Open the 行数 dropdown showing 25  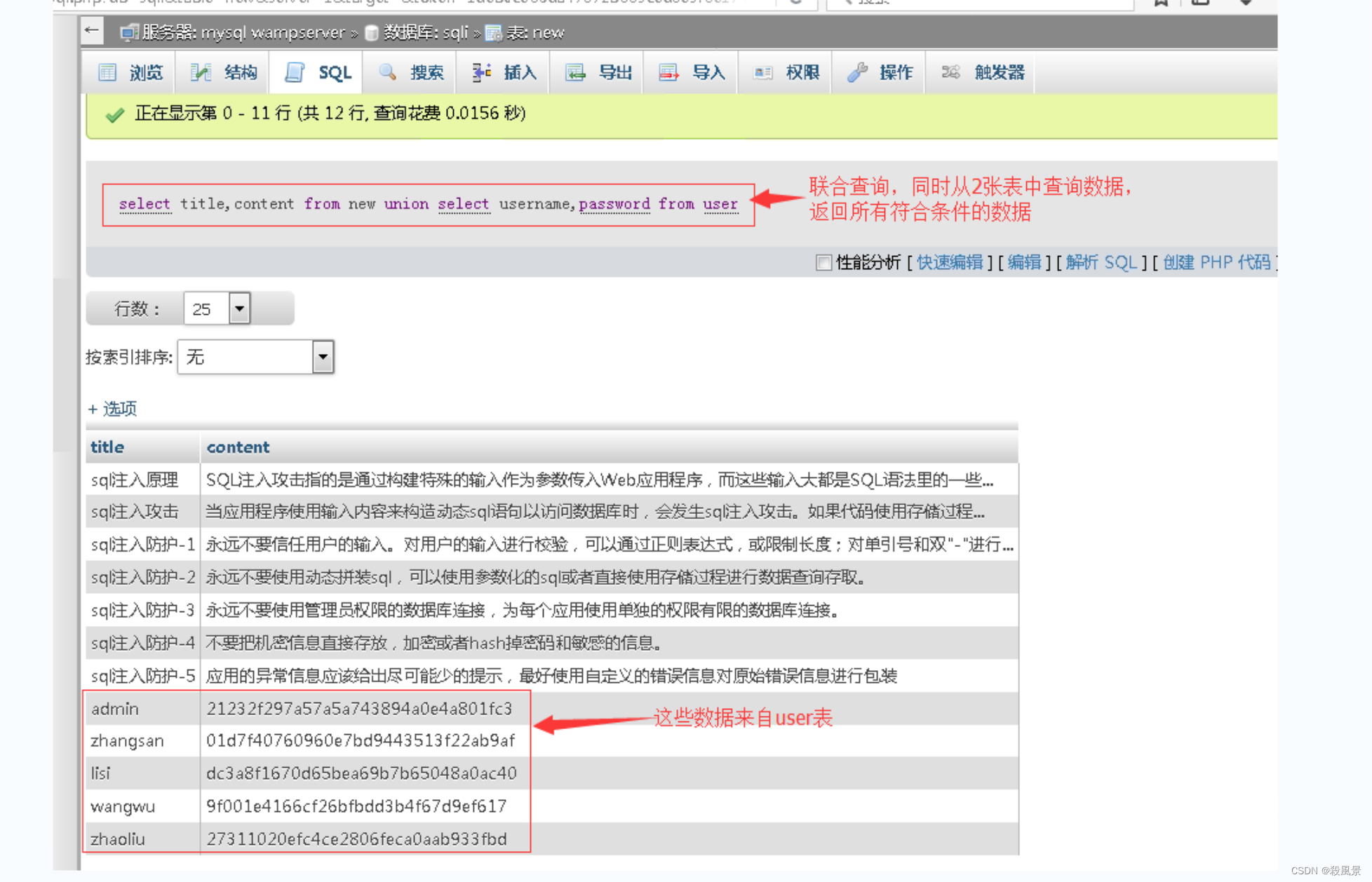tap(217, 308)
